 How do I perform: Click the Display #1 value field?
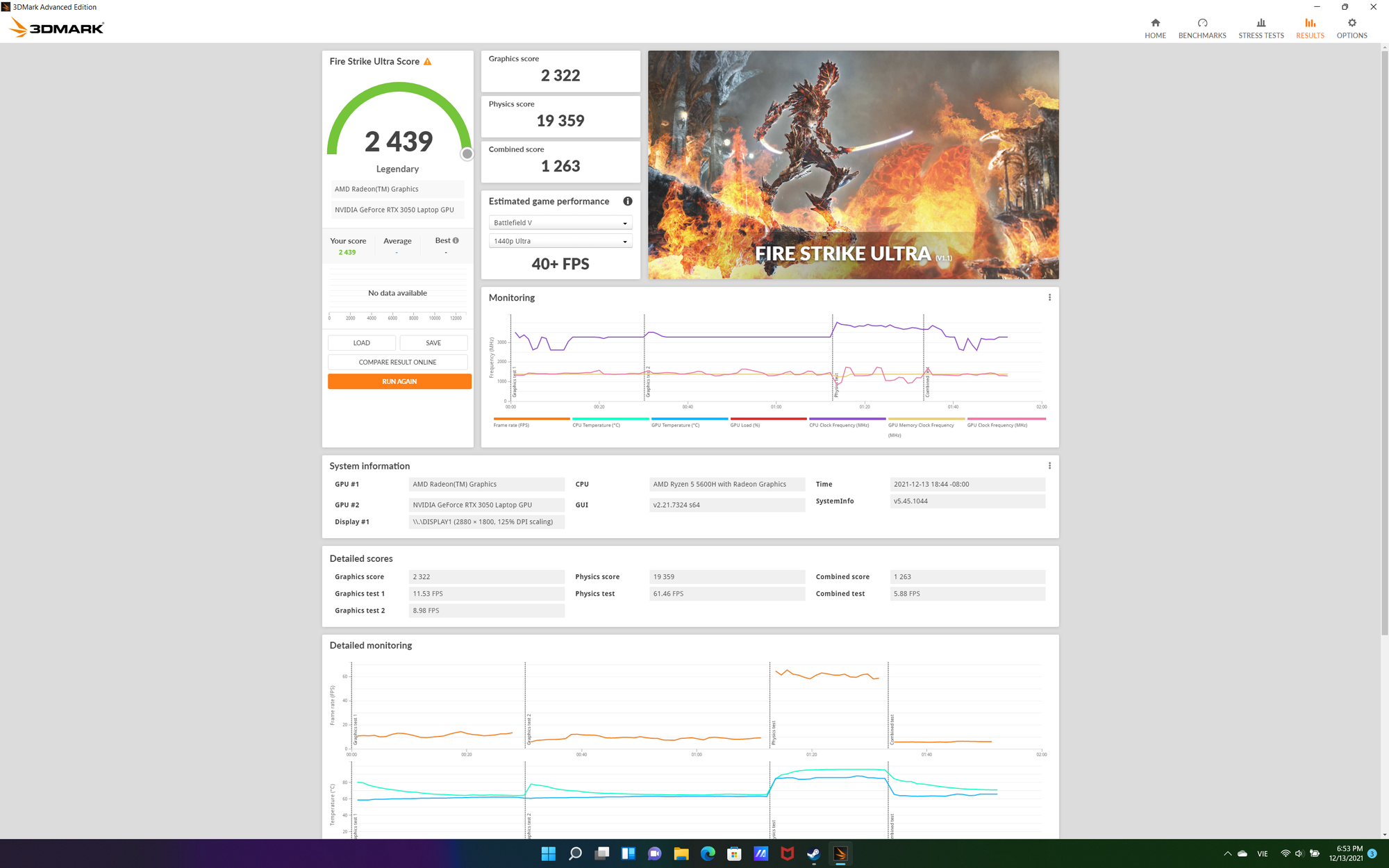[x=487, y=521]
